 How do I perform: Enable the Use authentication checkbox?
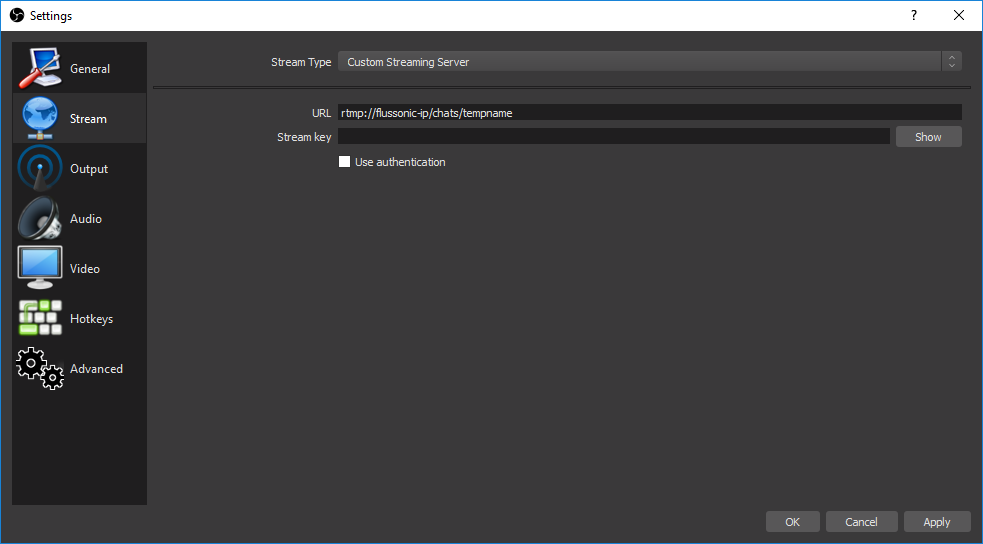coord(345,162)
